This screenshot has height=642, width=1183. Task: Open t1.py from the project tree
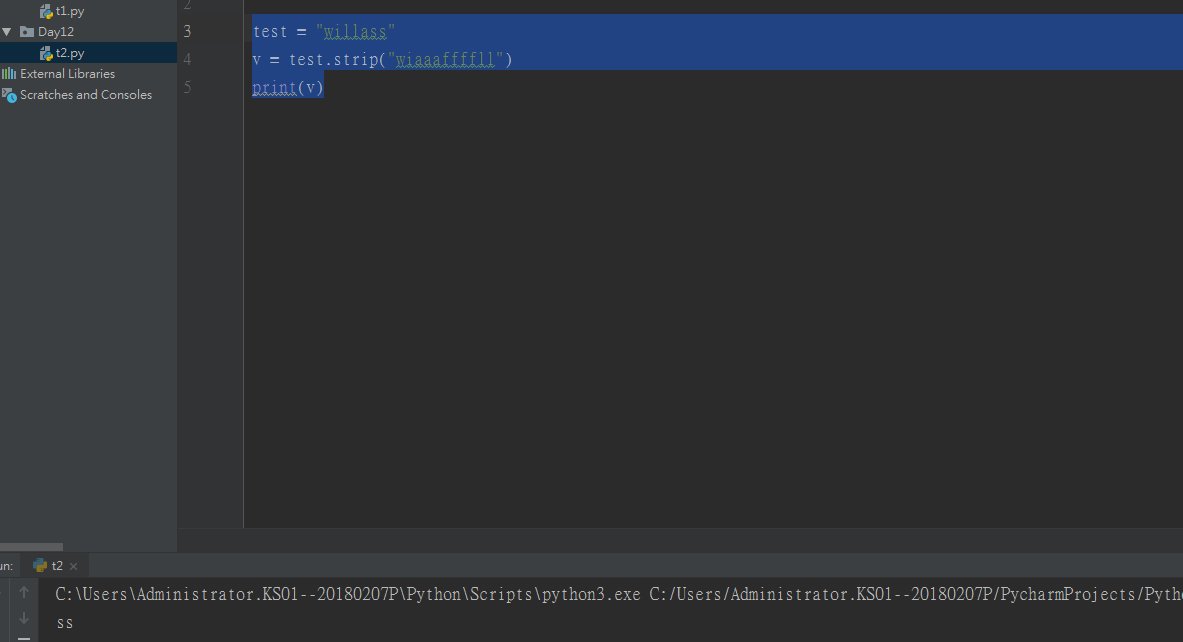coord(69,11)
